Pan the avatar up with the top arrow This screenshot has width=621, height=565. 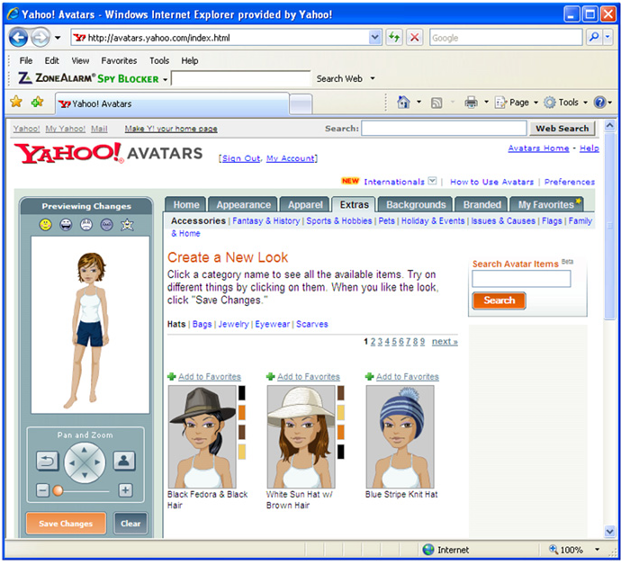point(84,449)
